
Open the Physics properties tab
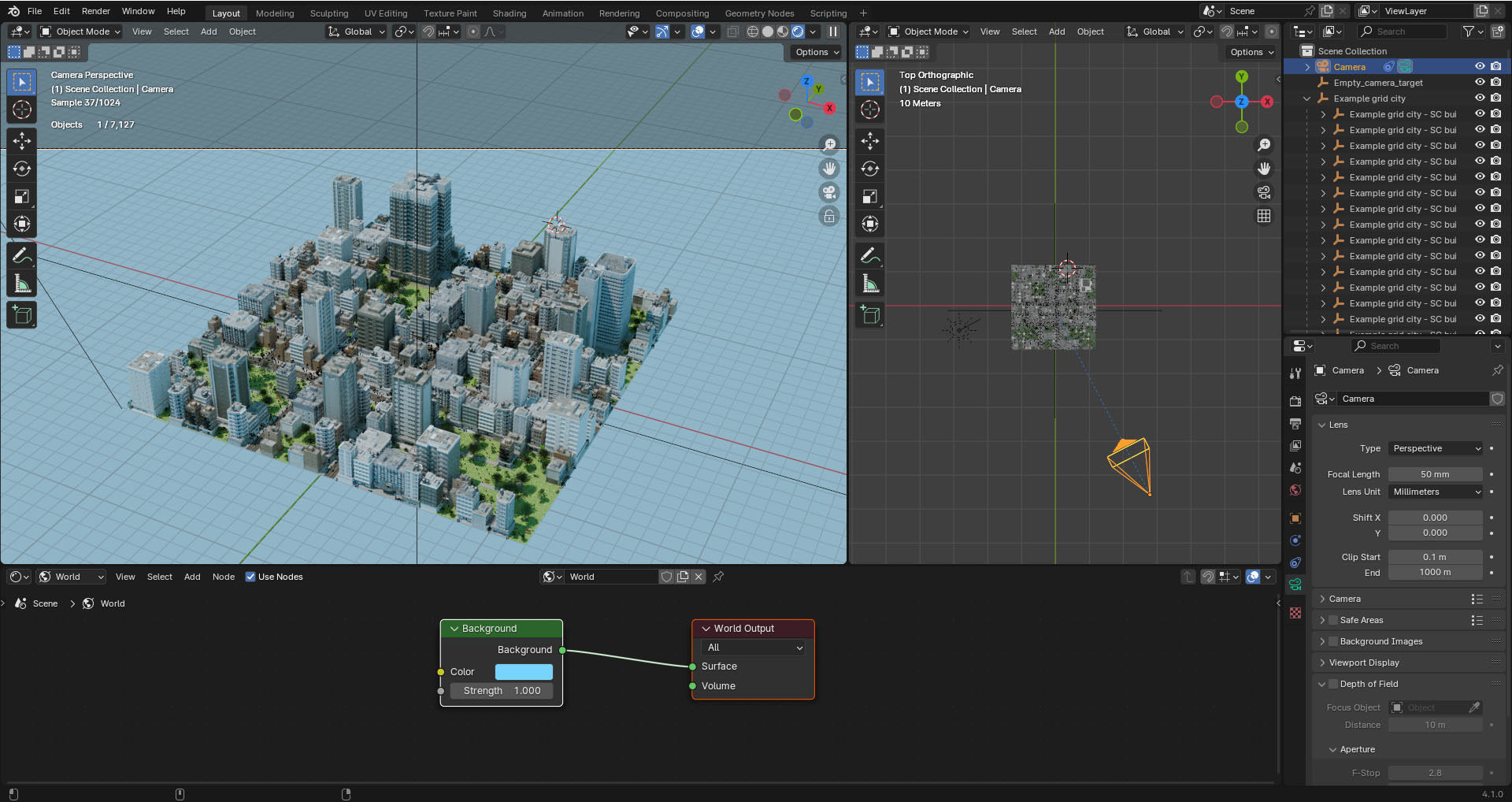pyautogui.click(x=1295, y=540)
